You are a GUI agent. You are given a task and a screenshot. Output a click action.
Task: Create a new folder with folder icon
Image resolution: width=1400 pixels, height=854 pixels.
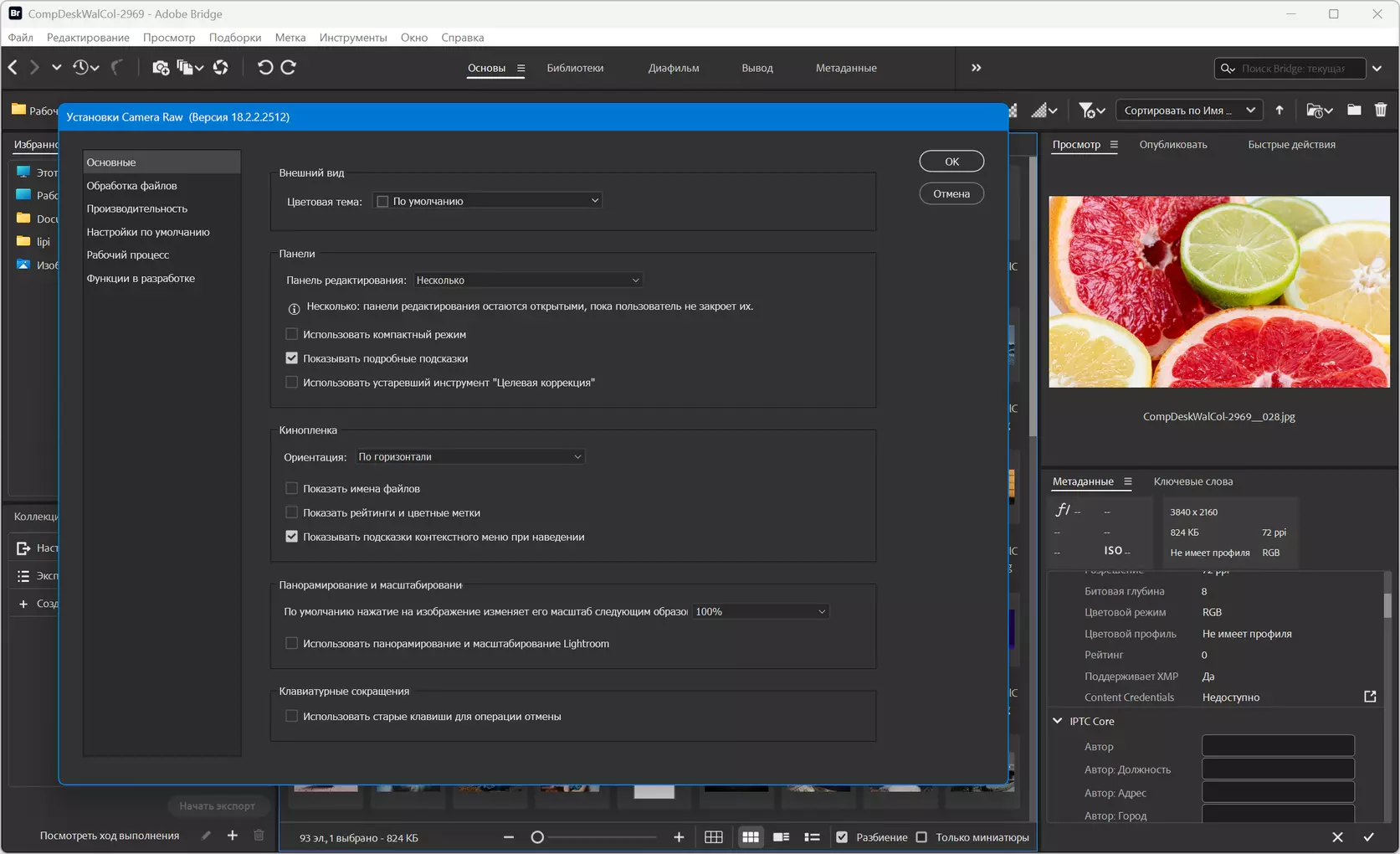(1354, 110)
